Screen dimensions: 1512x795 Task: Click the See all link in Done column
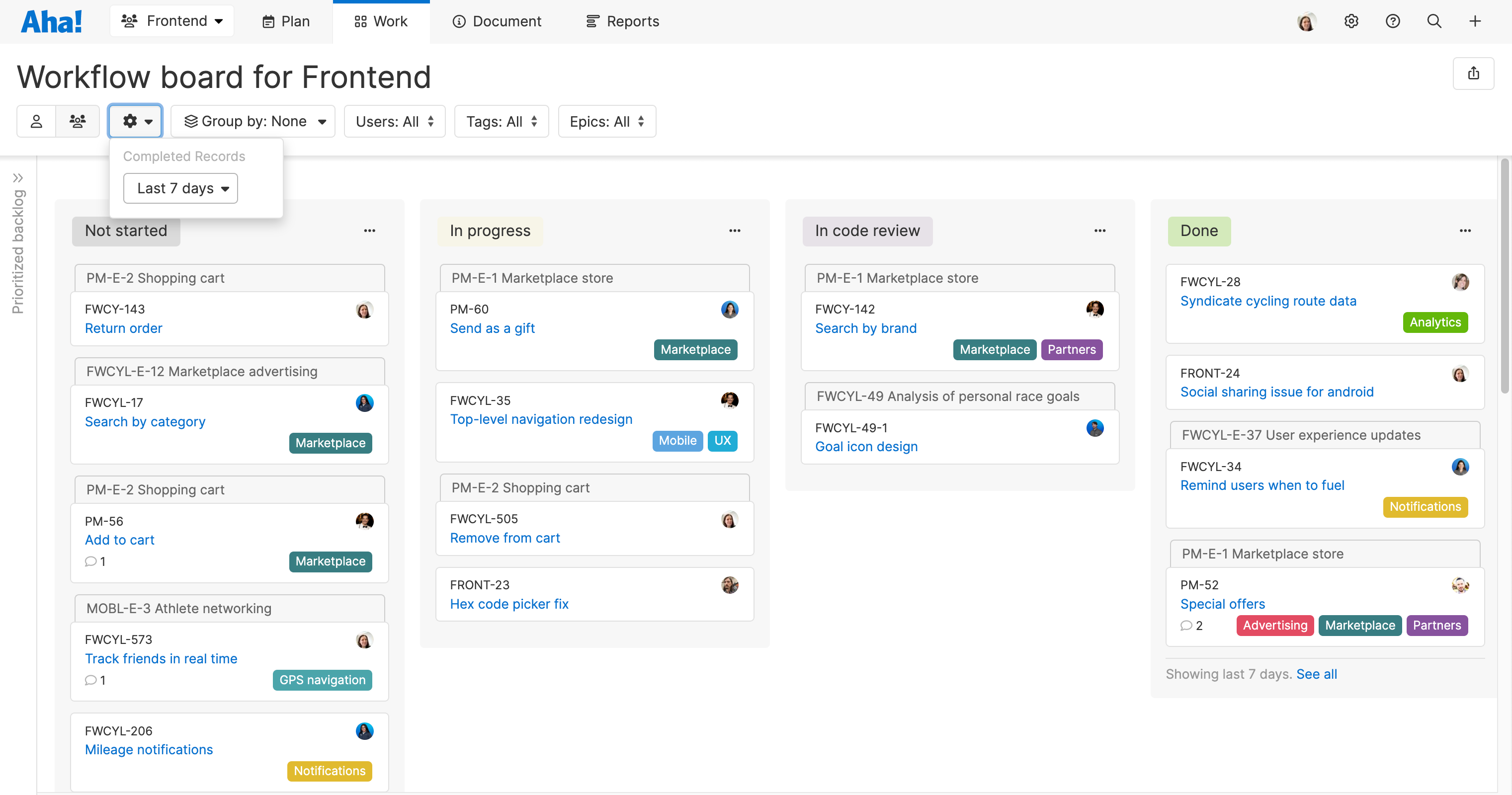click(1317, 674)
